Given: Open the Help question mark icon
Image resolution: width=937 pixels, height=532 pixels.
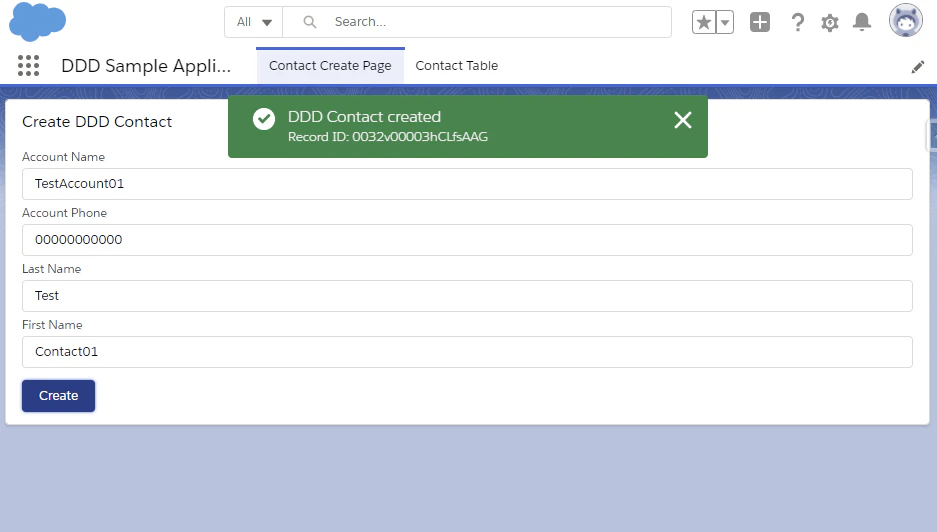Looking at the screenshot, I should (x=797, y=22).
